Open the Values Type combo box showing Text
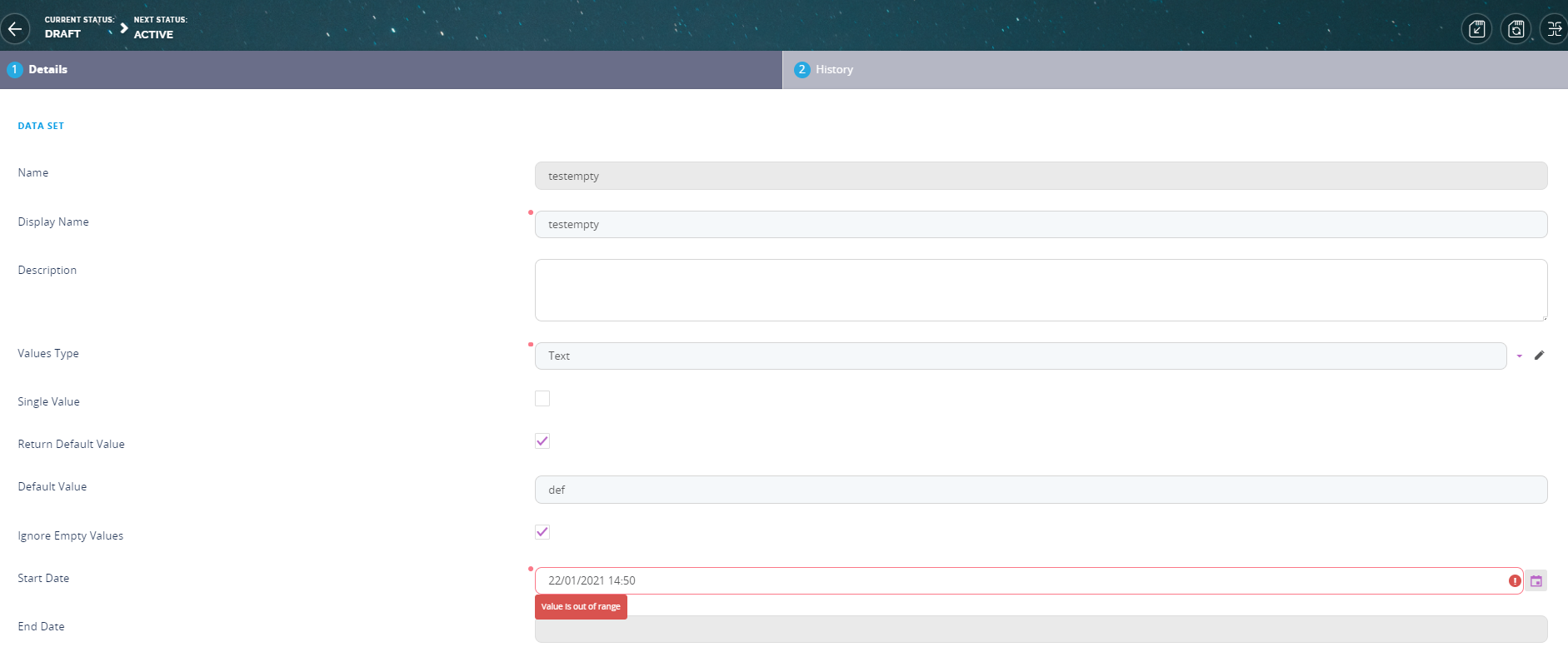This screenshot has height=652, width=1568. (x=1020, y=356)
